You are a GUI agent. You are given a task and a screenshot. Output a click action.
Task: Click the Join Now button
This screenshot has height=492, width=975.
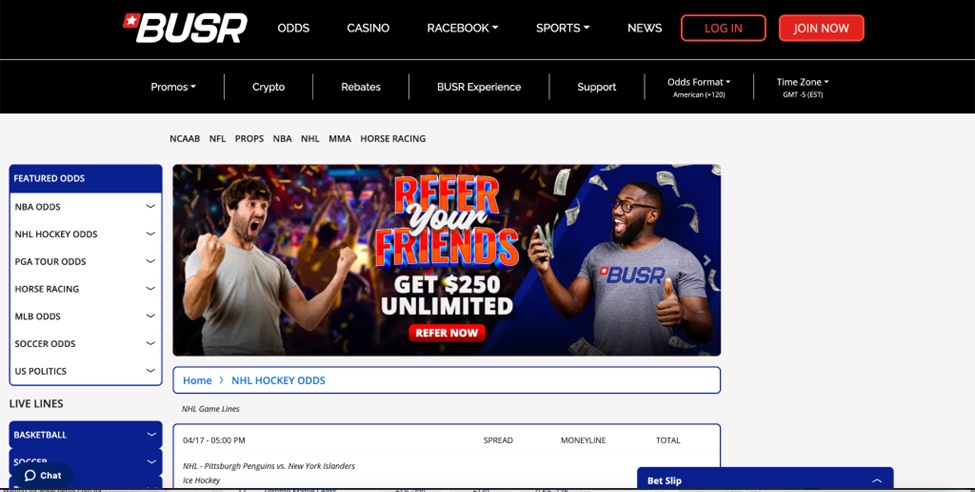[x=821, y=28]
